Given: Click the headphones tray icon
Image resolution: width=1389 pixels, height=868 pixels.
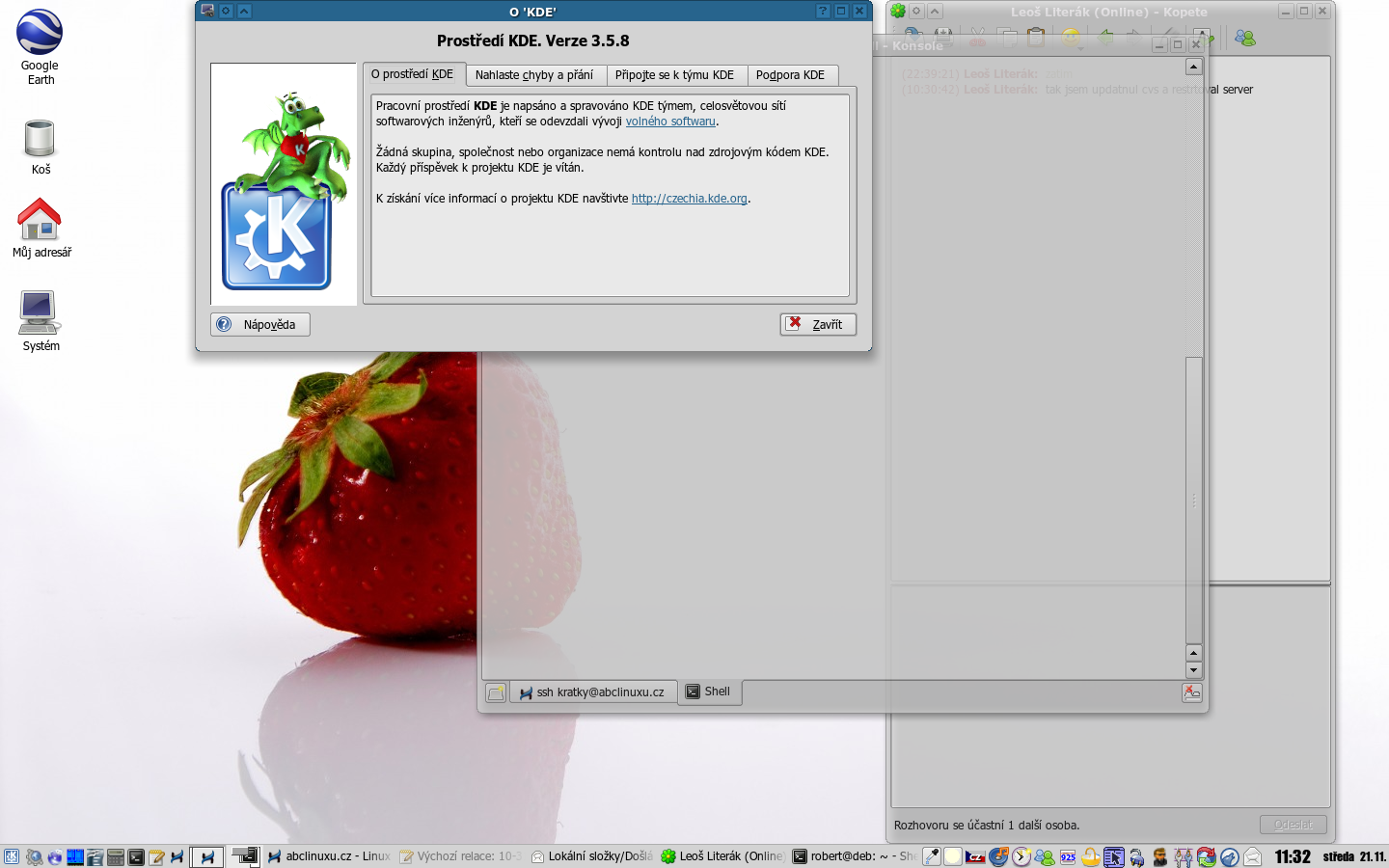Looking at the screenshot, I should 1137,856.
